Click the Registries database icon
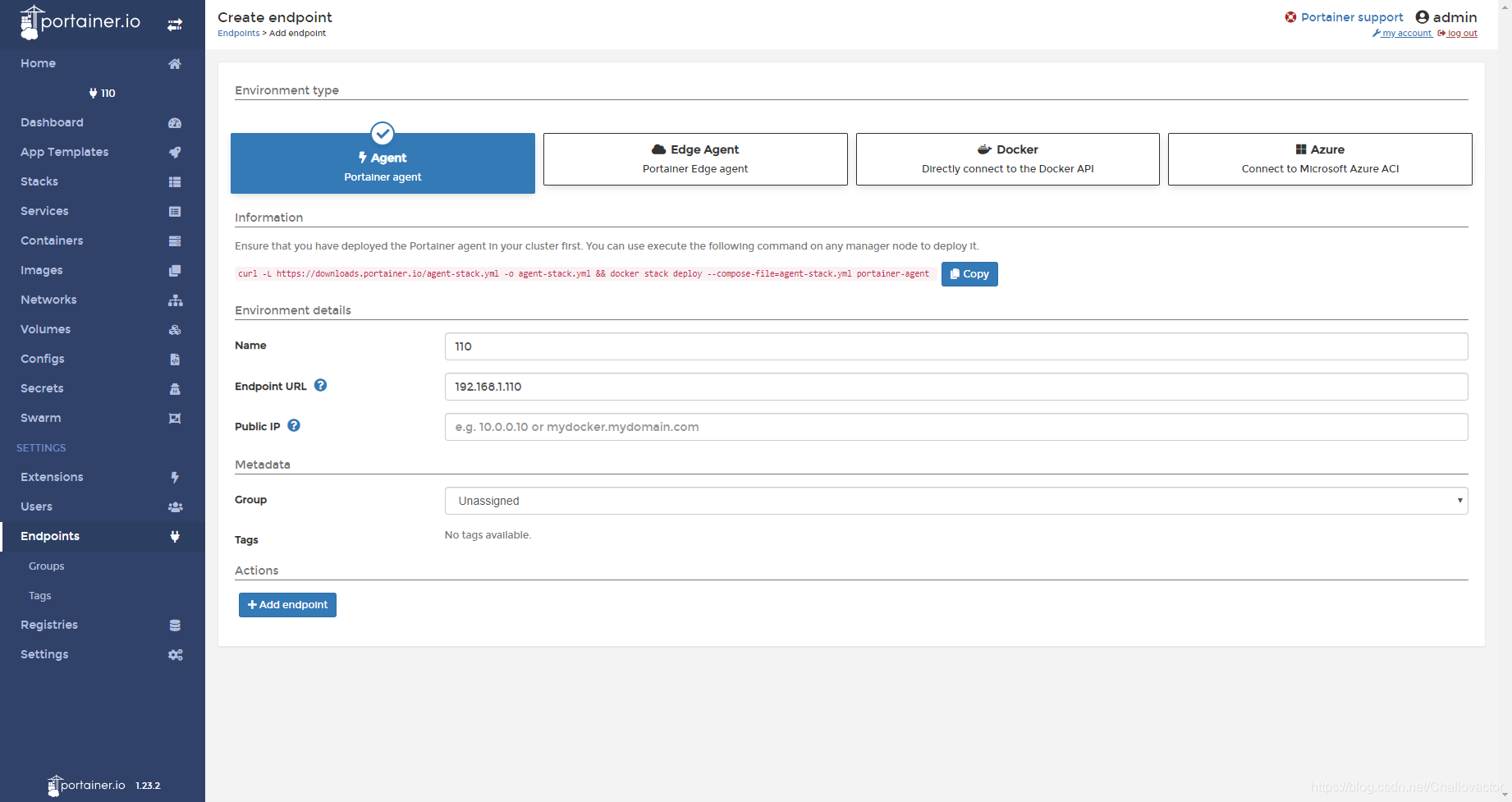This screenshot has height=802, width=1512. pyautogui.click(x=175, y=626)
